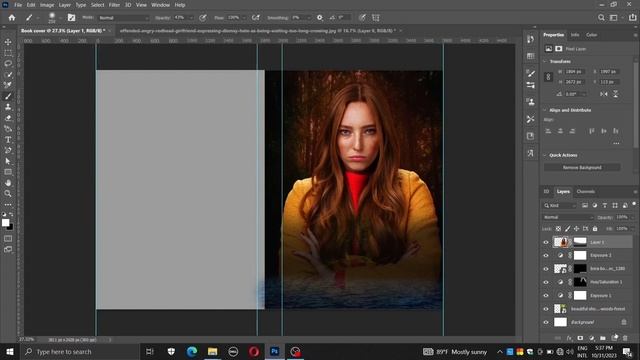Open the Smoothing dropdown arrow
This screenshot has height=360, width=640.
[308, 18]
